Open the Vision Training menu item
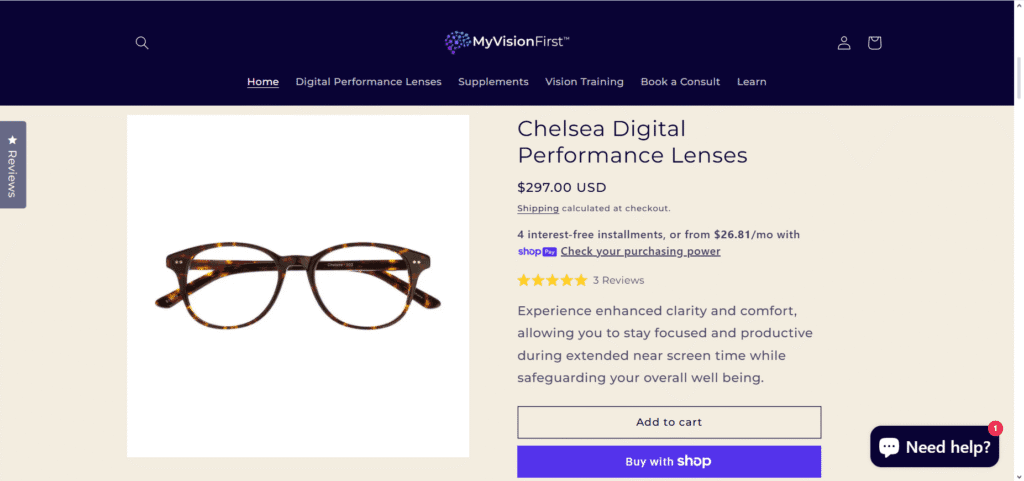 (x=584, y=82)
